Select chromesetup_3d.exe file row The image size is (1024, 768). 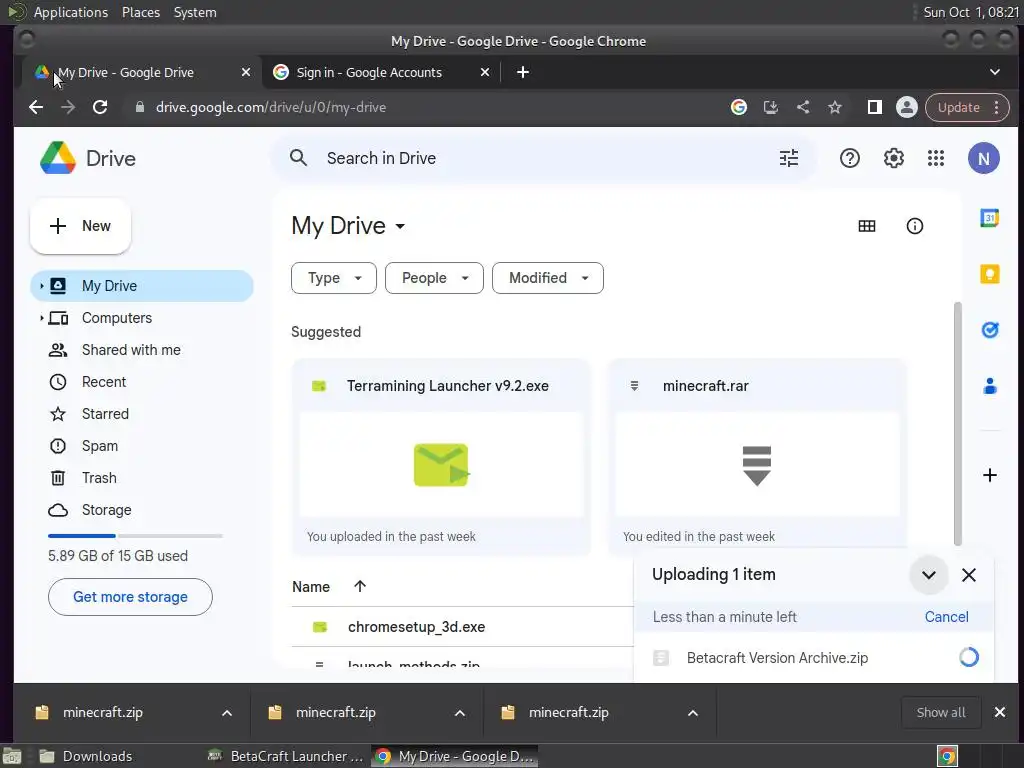pyautogui.click(x=462, y=627)
